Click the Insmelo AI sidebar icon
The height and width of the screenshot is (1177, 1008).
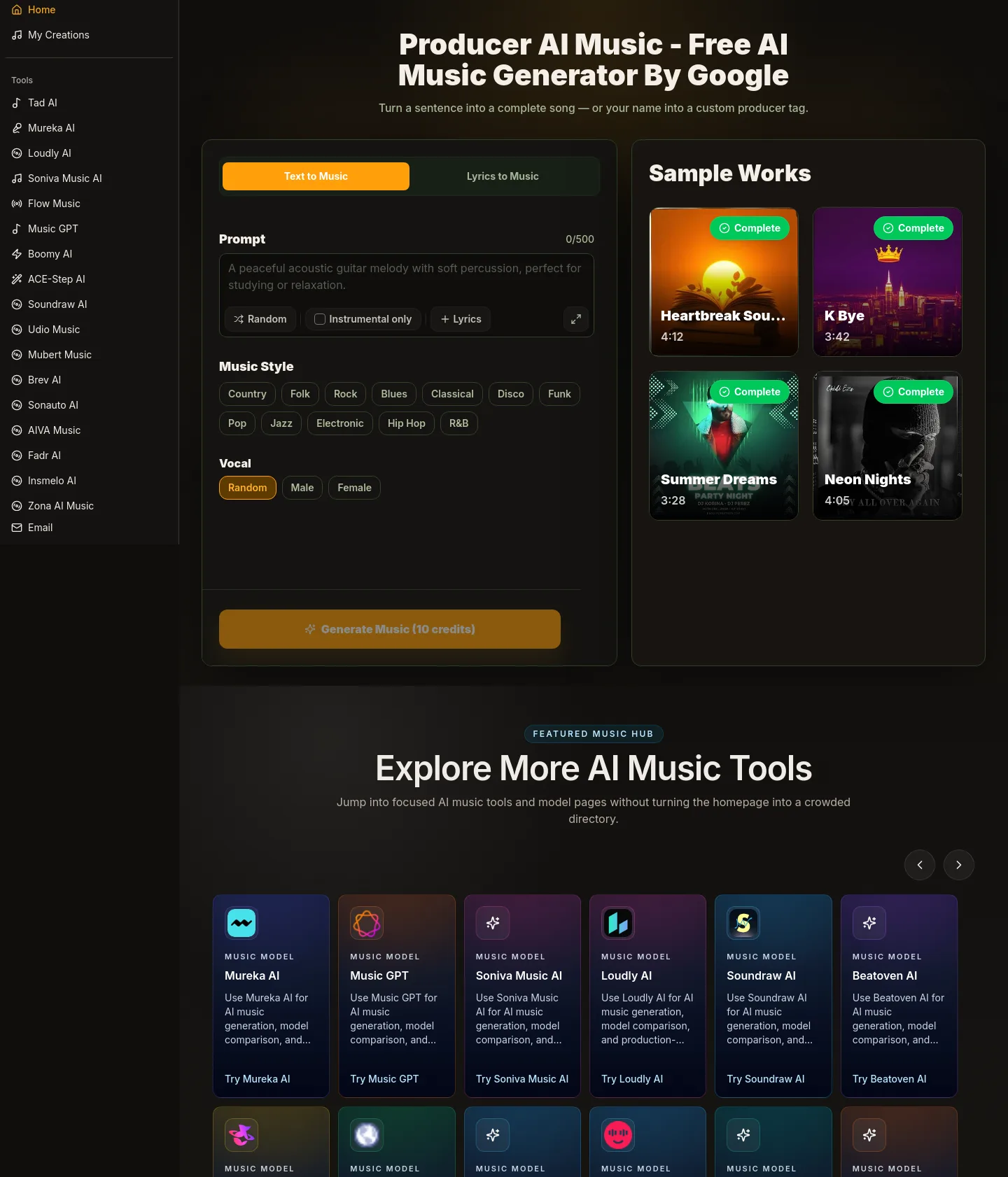pos(17,481)
